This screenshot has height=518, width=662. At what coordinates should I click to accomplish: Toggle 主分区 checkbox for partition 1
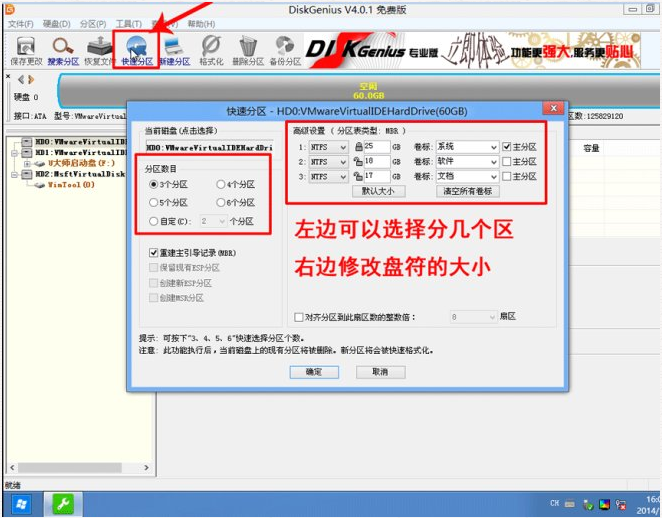pos(507,147)
